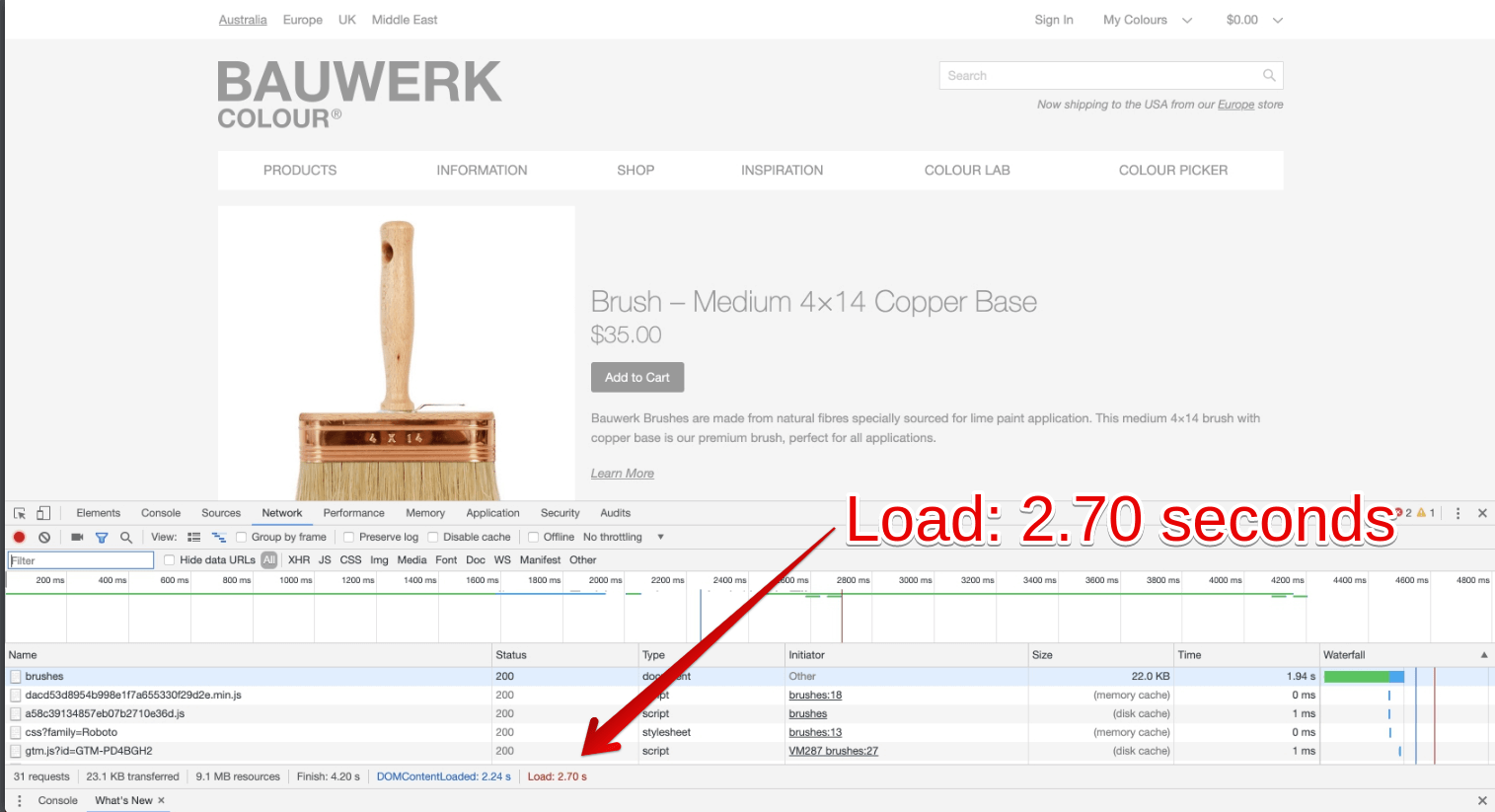Viewport: 1495px width, 812px height.
Task: Toggle the overview view icon
Action: (x=219, y=537)
